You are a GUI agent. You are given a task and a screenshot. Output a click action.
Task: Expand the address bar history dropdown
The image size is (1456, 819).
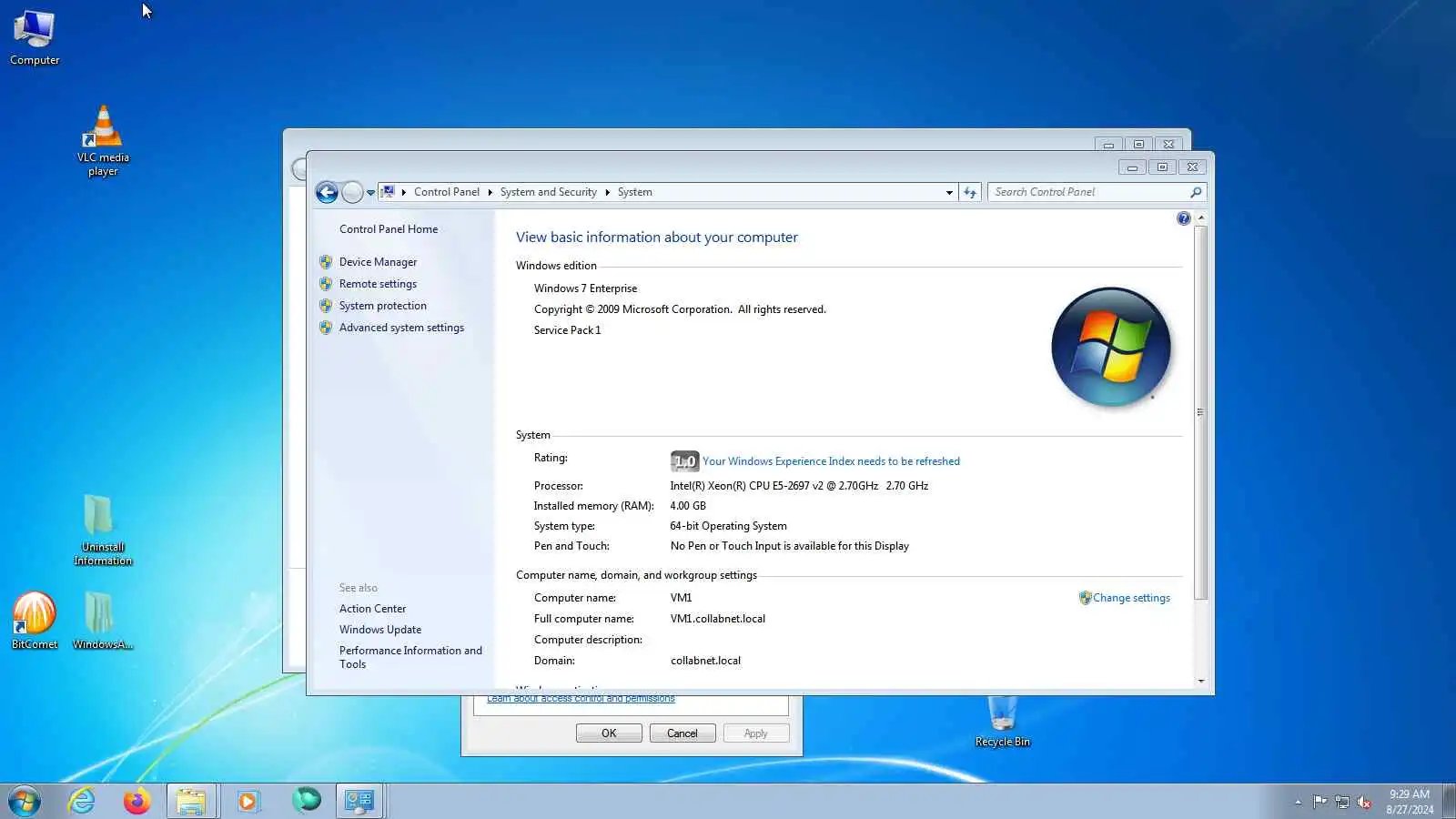[949, 192]
